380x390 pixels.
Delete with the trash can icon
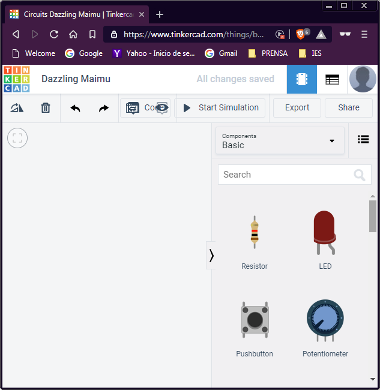tap(46, 108)
